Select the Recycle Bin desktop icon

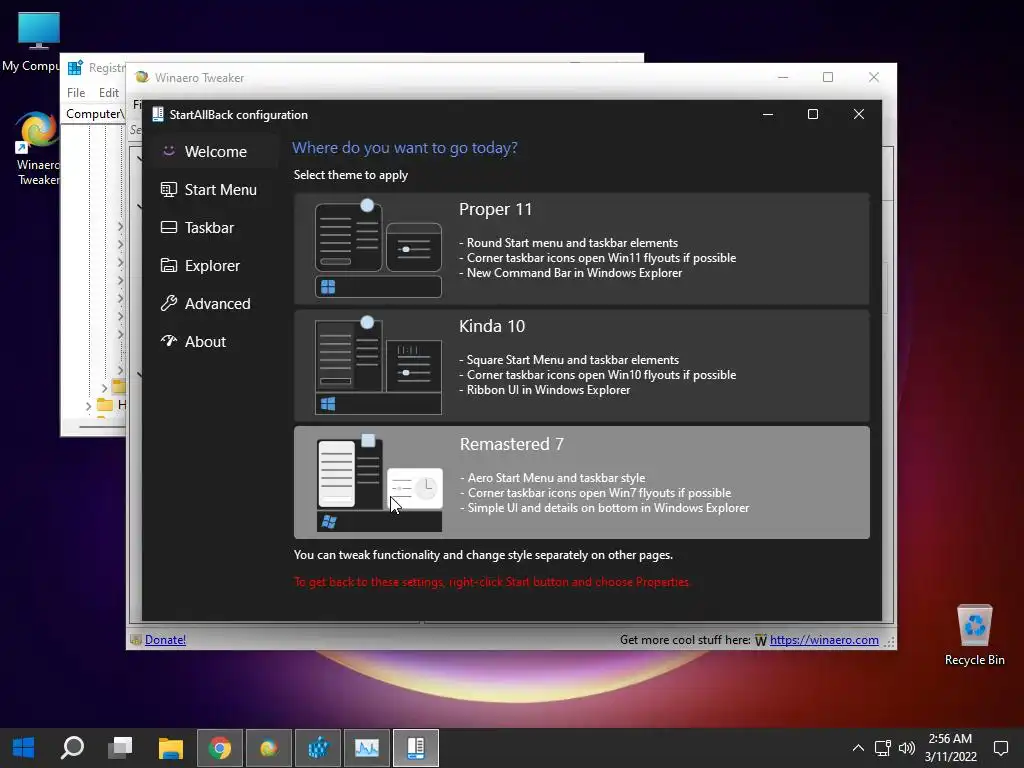pyautogui.click(x=974, y=635)
